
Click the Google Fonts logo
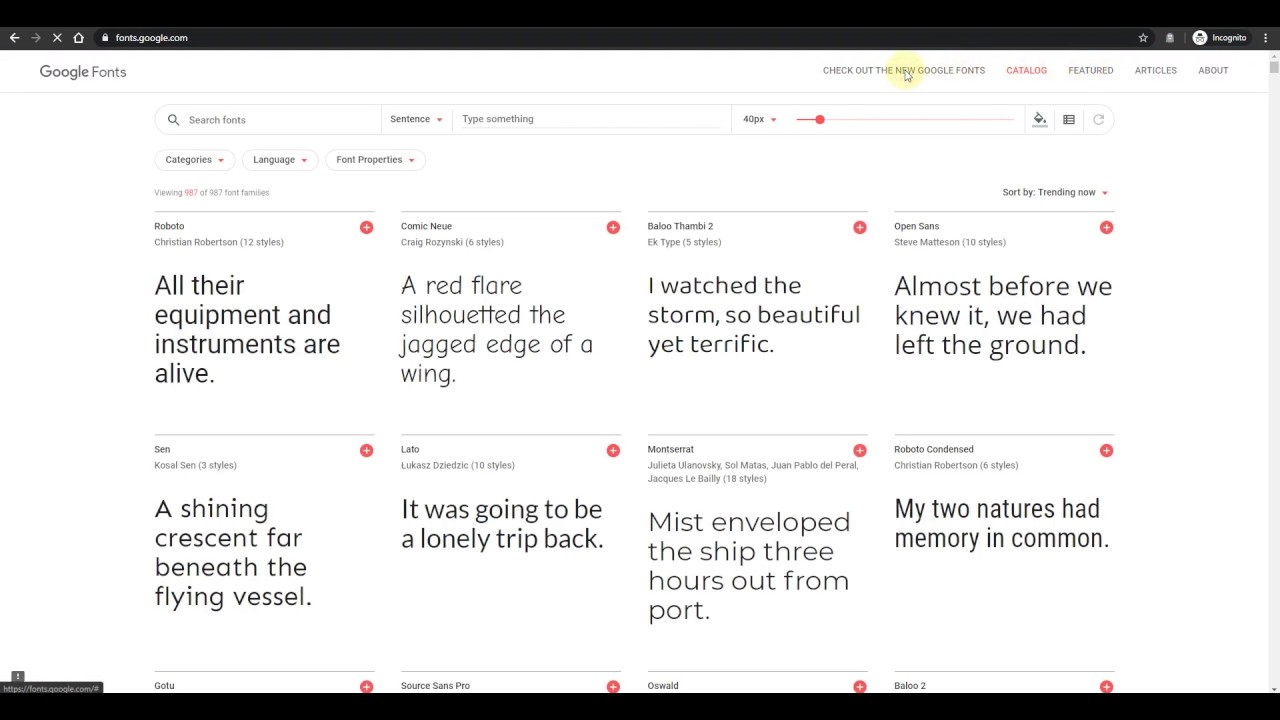tap(83, 72)
